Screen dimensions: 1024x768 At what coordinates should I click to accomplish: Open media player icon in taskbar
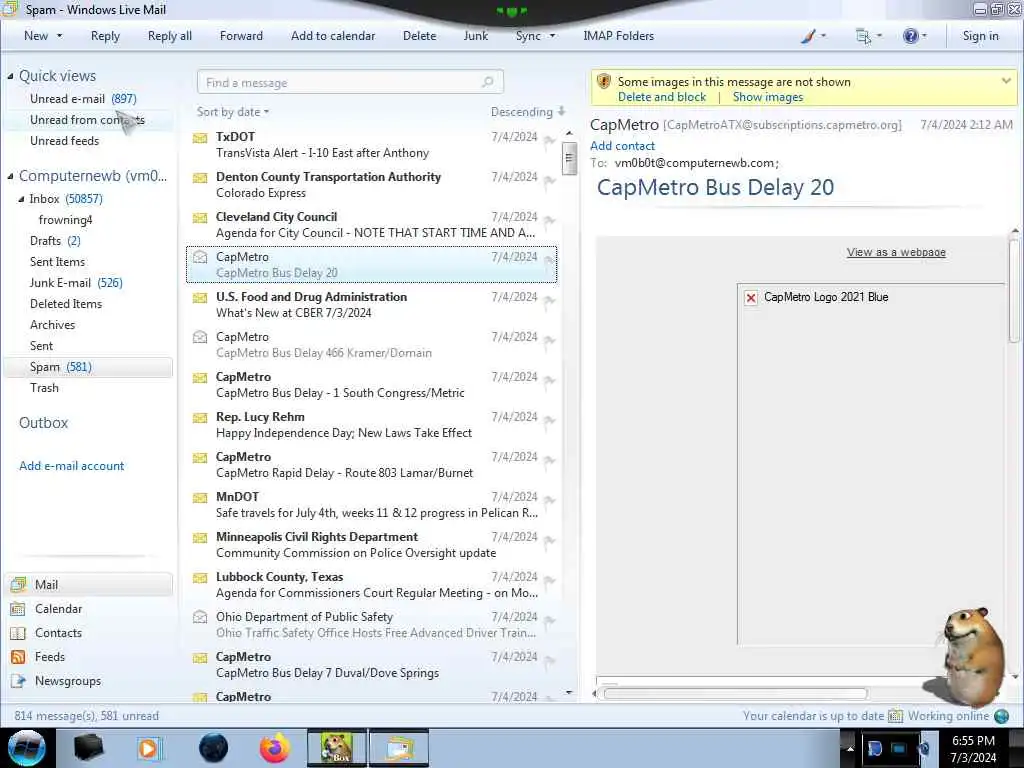(x=149, y=748)
